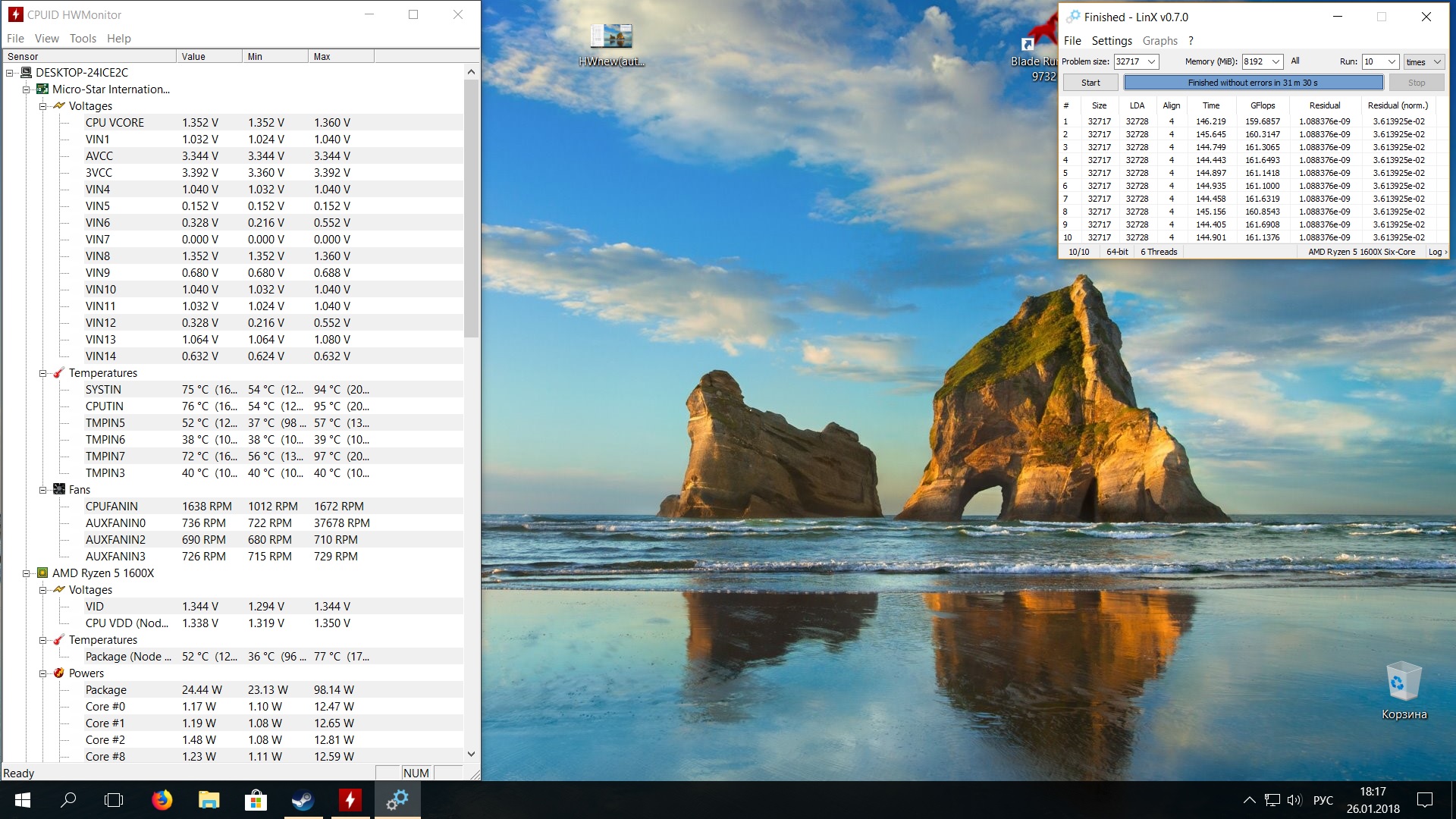This screenshot has height=819, width=1456.
Task: Open the volume icon in system tray
Action: pos(1294,800)
